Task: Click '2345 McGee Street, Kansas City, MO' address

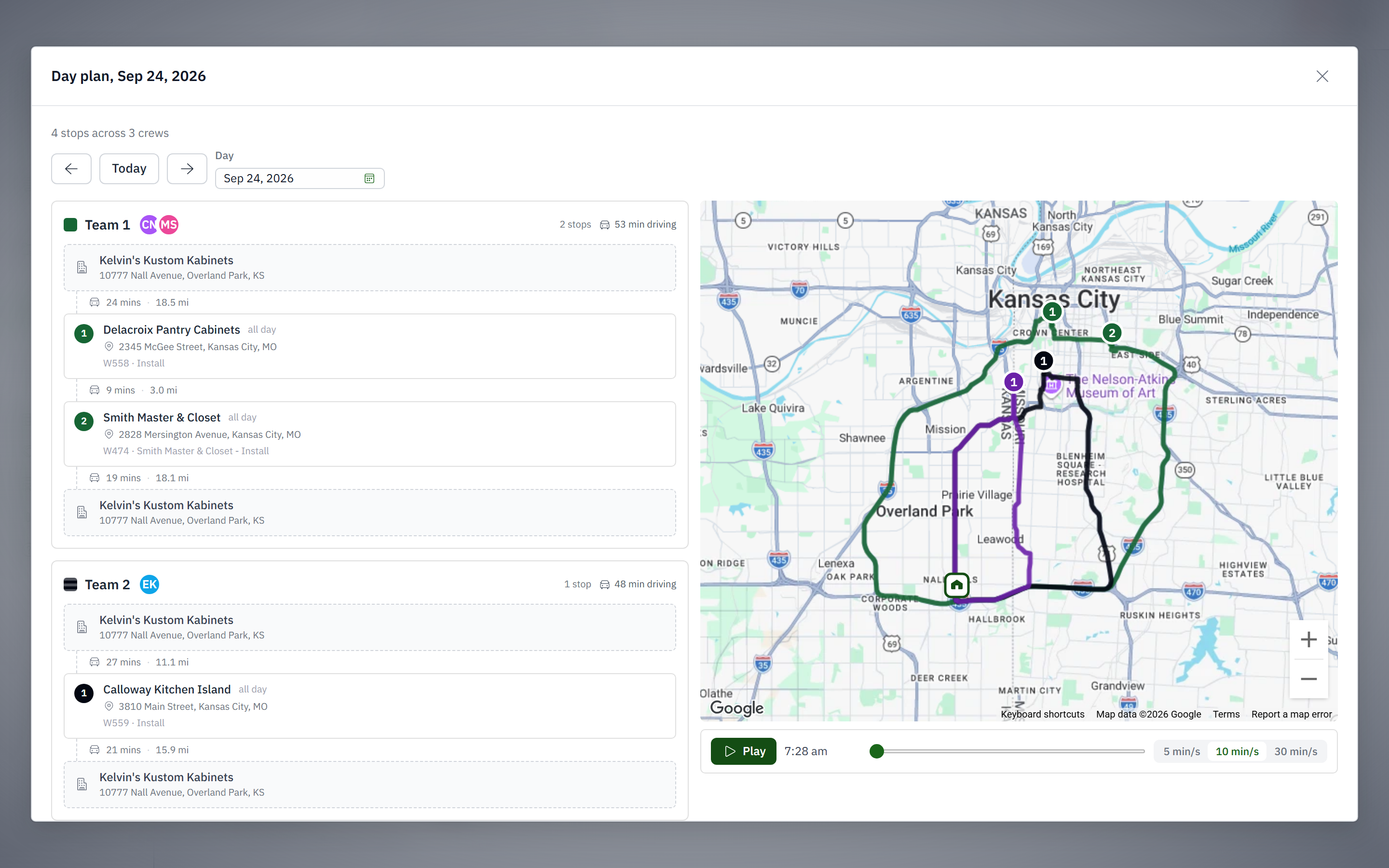Action: click(197, 347)
